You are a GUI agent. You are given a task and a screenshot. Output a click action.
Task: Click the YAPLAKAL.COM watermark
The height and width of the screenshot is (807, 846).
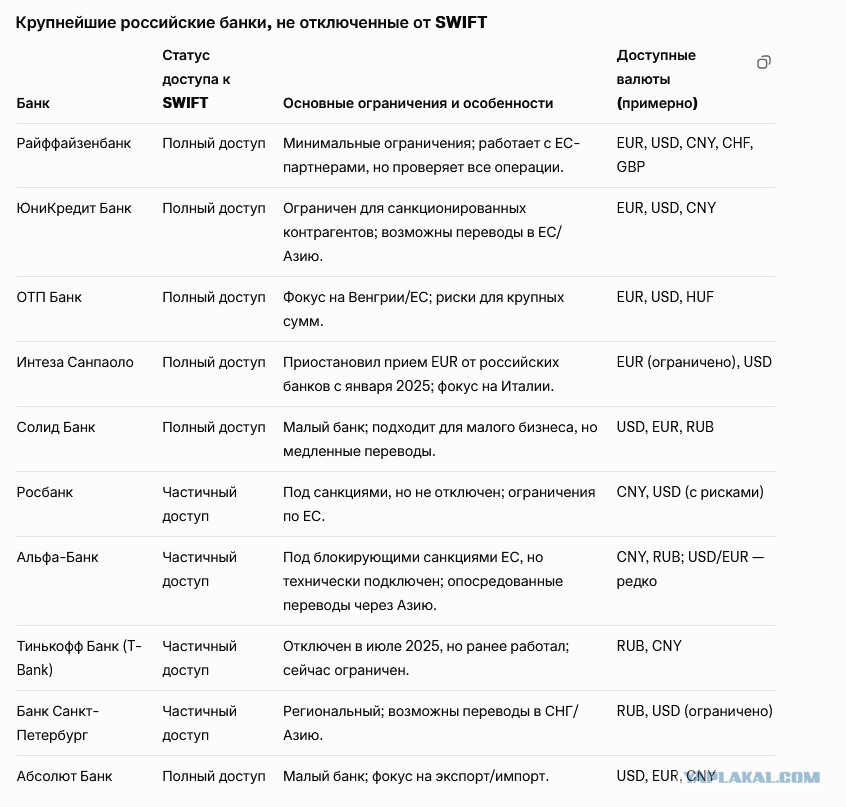tap(753, 777)
